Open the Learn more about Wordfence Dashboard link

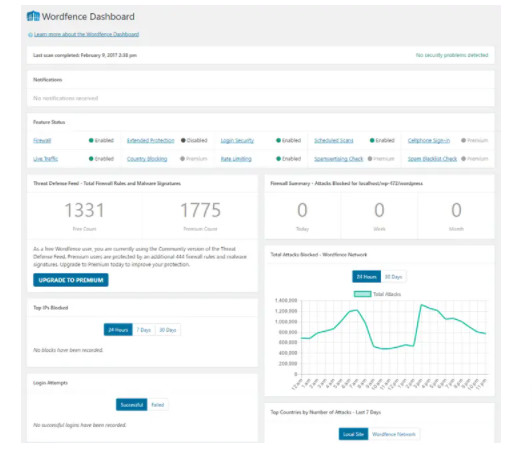coord(87,34)
